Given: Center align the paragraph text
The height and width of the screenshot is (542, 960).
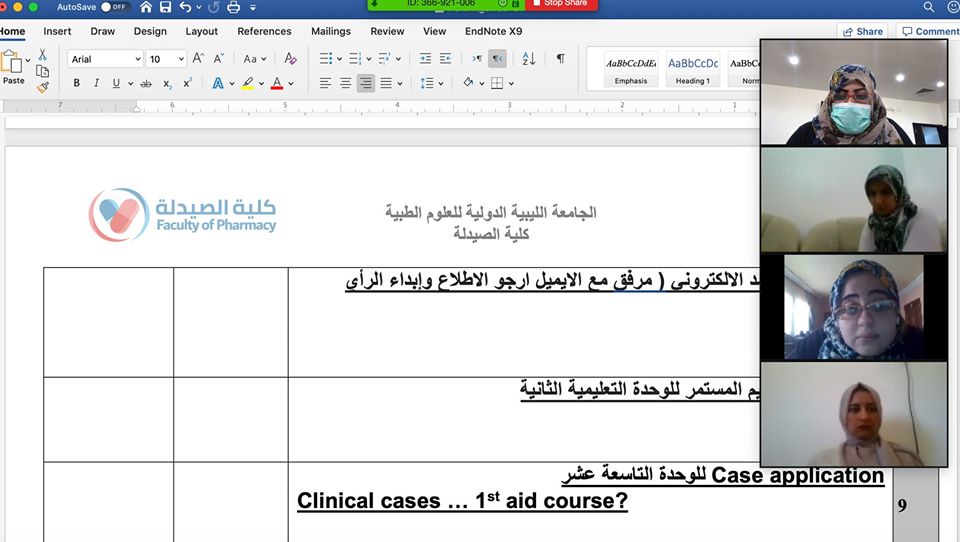Looking at the screenshot, I should click(346, 84).
